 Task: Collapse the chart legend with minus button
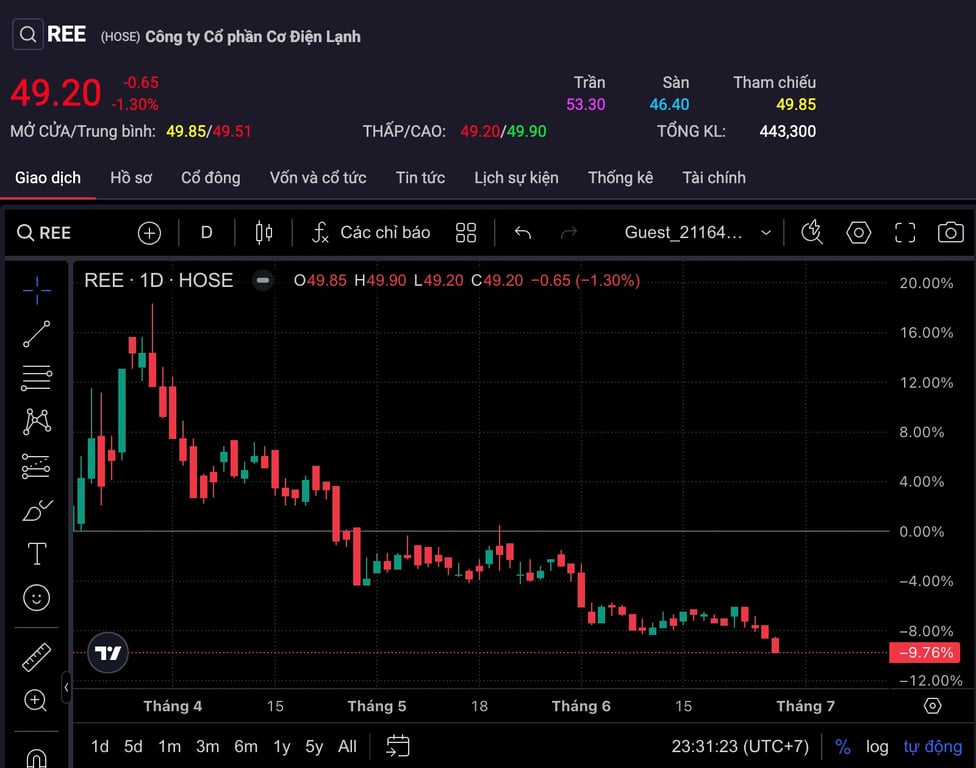pyautogui.click(x=263, y=281)
